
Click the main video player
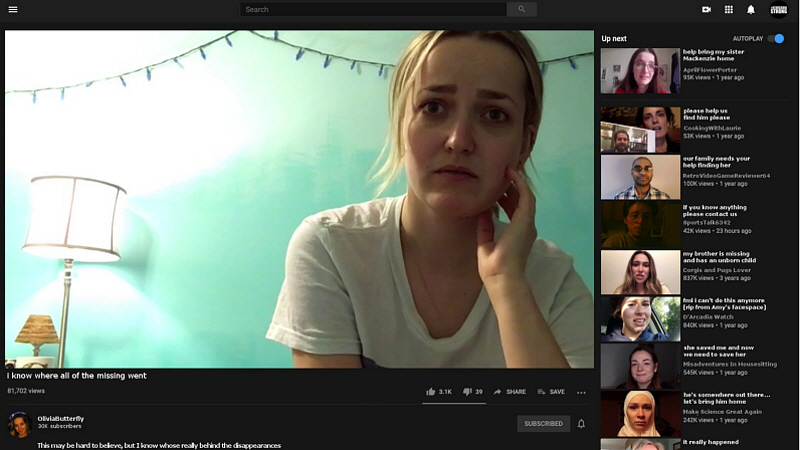pos(299,199)
